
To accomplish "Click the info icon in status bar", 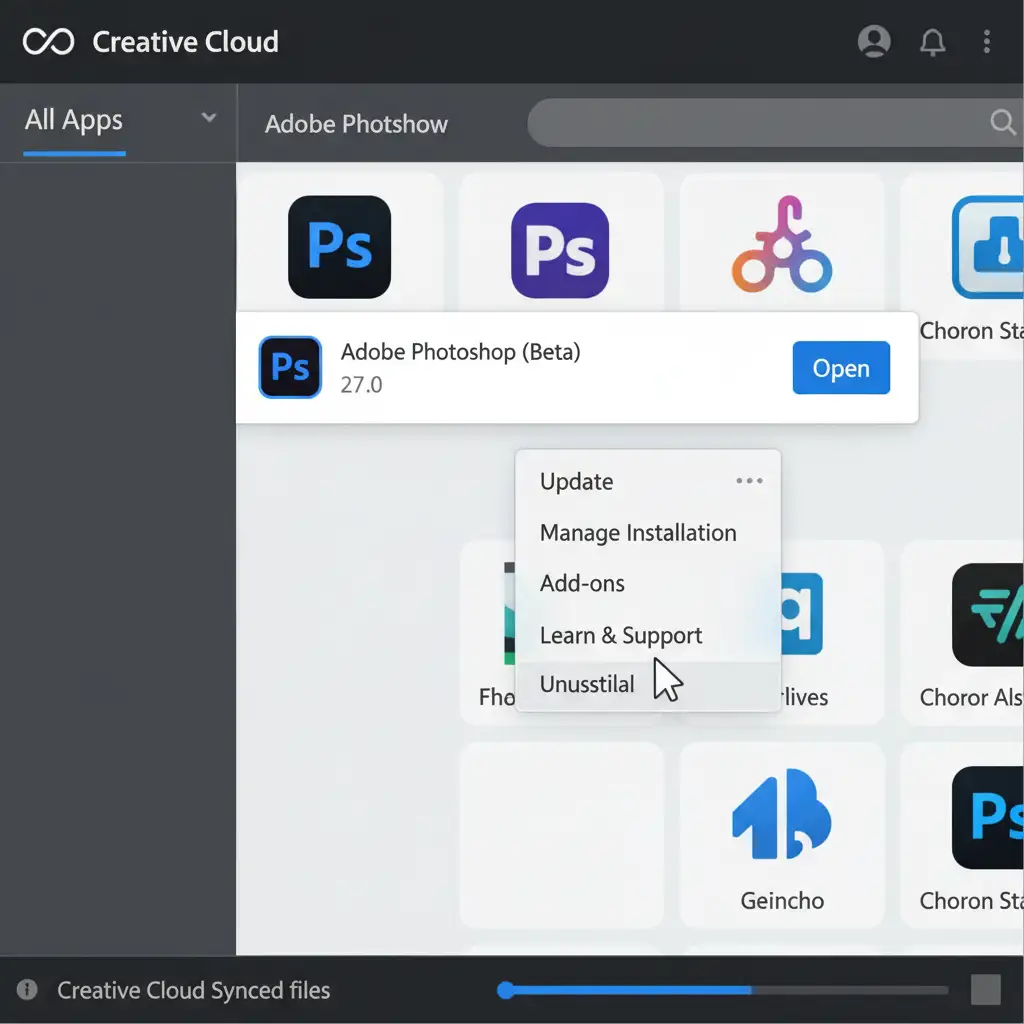I will [27, 990].
